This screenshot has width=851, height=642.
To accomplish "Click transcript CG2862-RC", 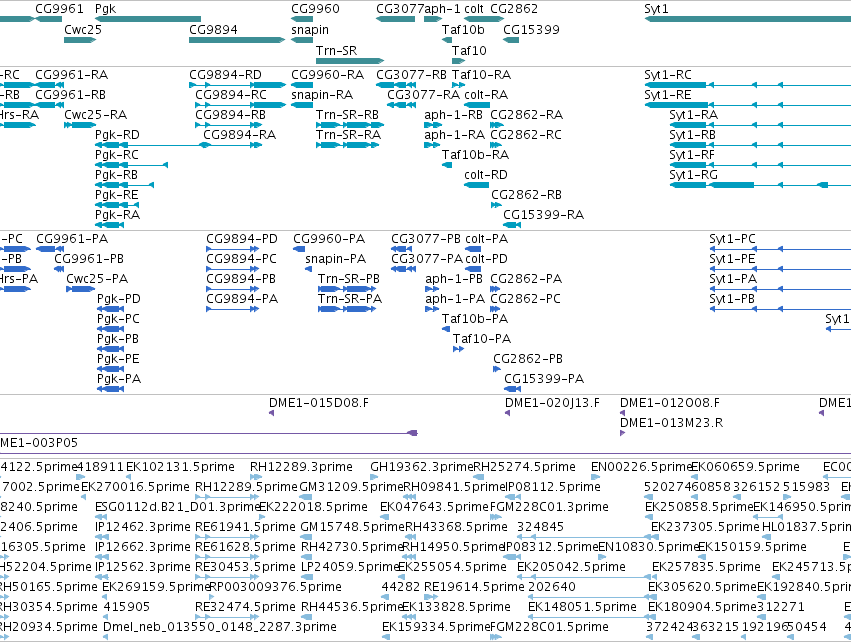I will coord(526,135).
